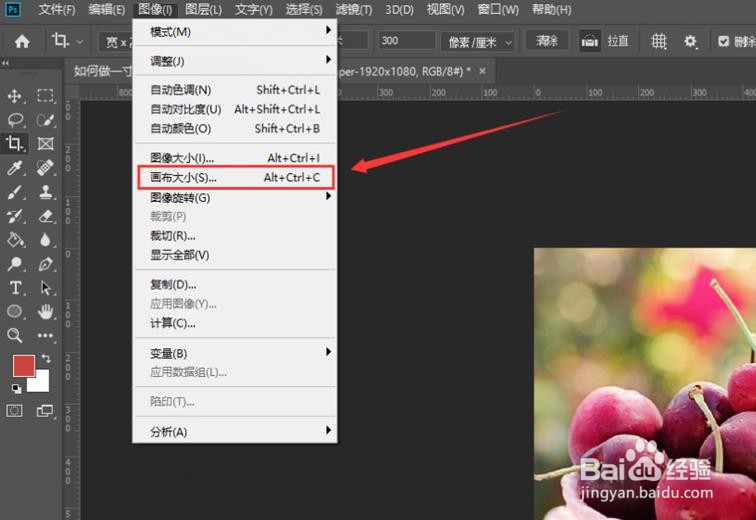Choose Calculations menu entry

[x=235, y=323]
